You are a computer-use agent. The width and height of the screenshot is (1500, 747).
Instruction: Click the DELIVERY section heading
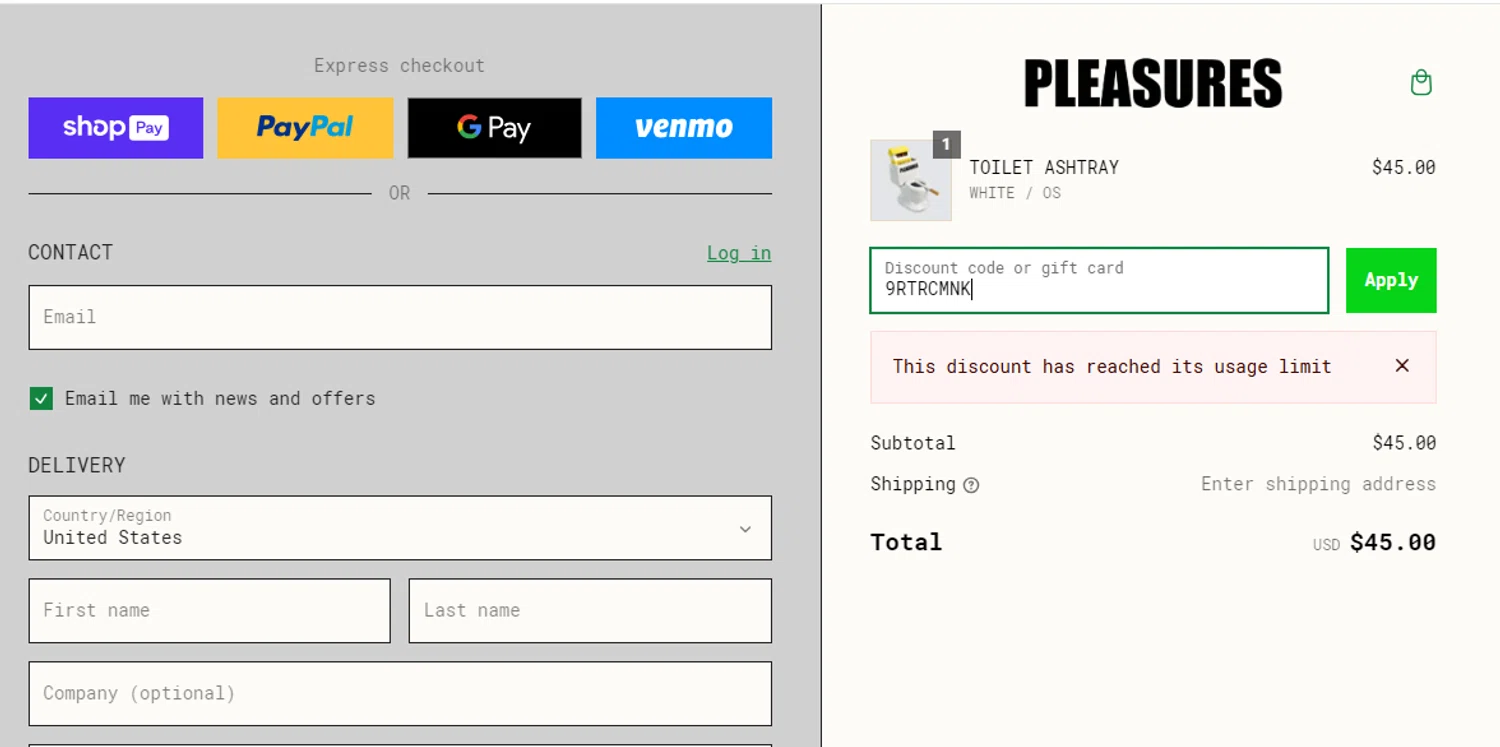[77, 465]
